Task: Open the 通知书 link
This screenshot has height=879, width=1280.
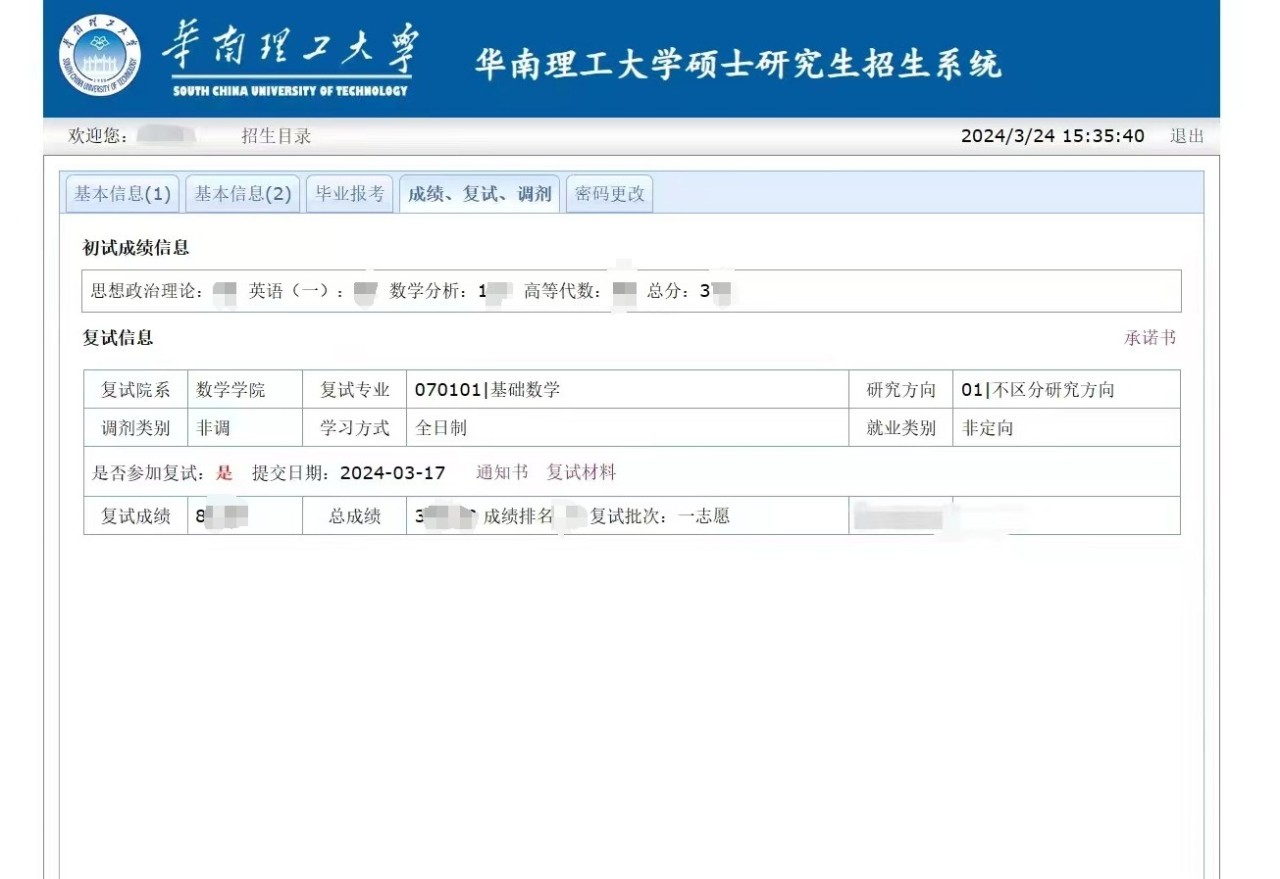Action: pyautogui.click(x=502, y=472)
